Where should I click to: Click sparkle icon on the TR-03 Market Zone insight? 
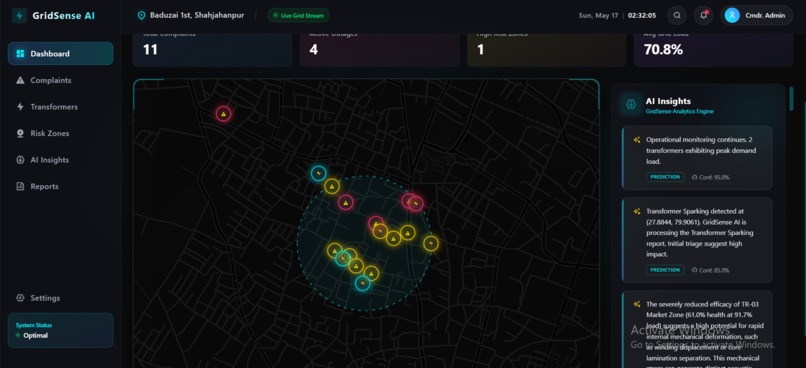point(637,304)
